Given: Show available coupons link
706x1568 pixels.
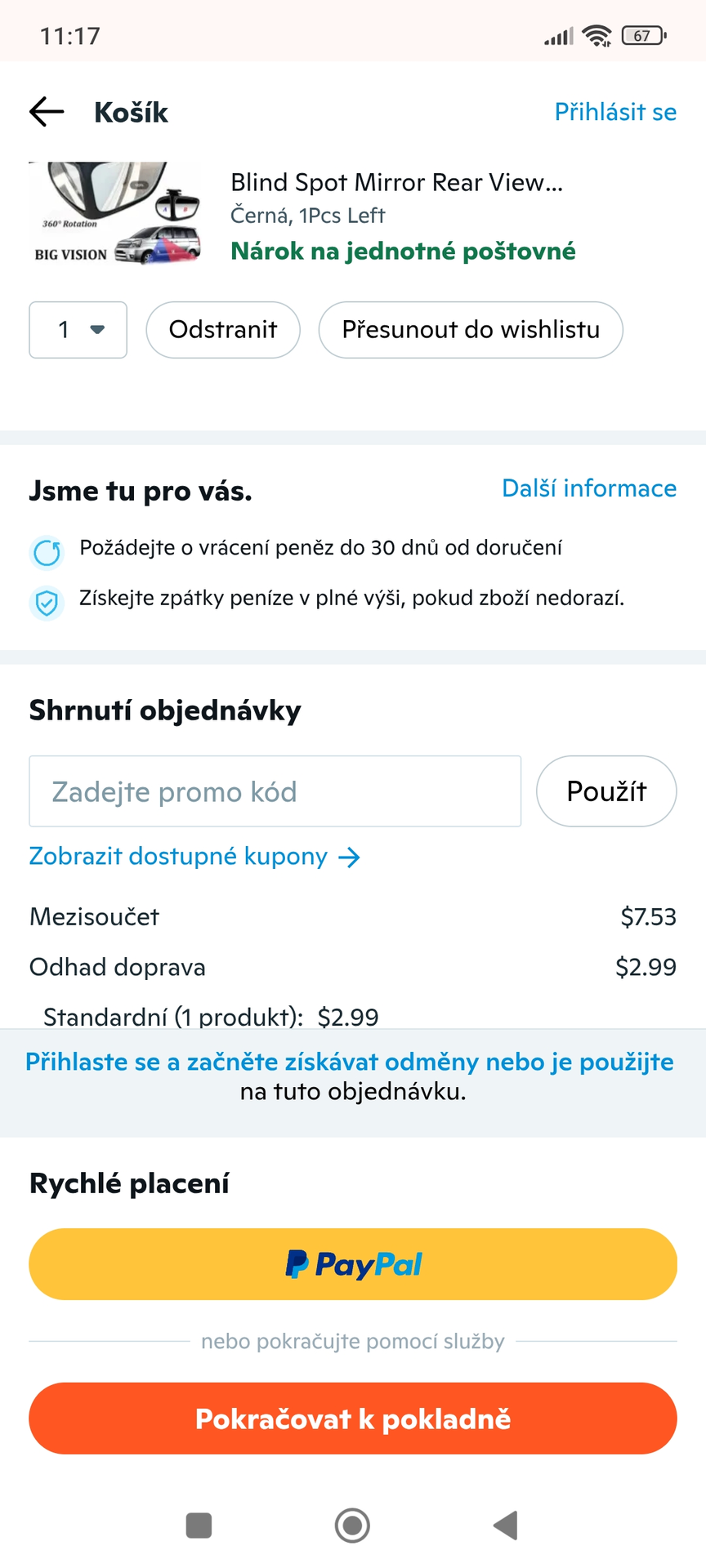Looking at the screenshot, I should [x=178, y=857].
